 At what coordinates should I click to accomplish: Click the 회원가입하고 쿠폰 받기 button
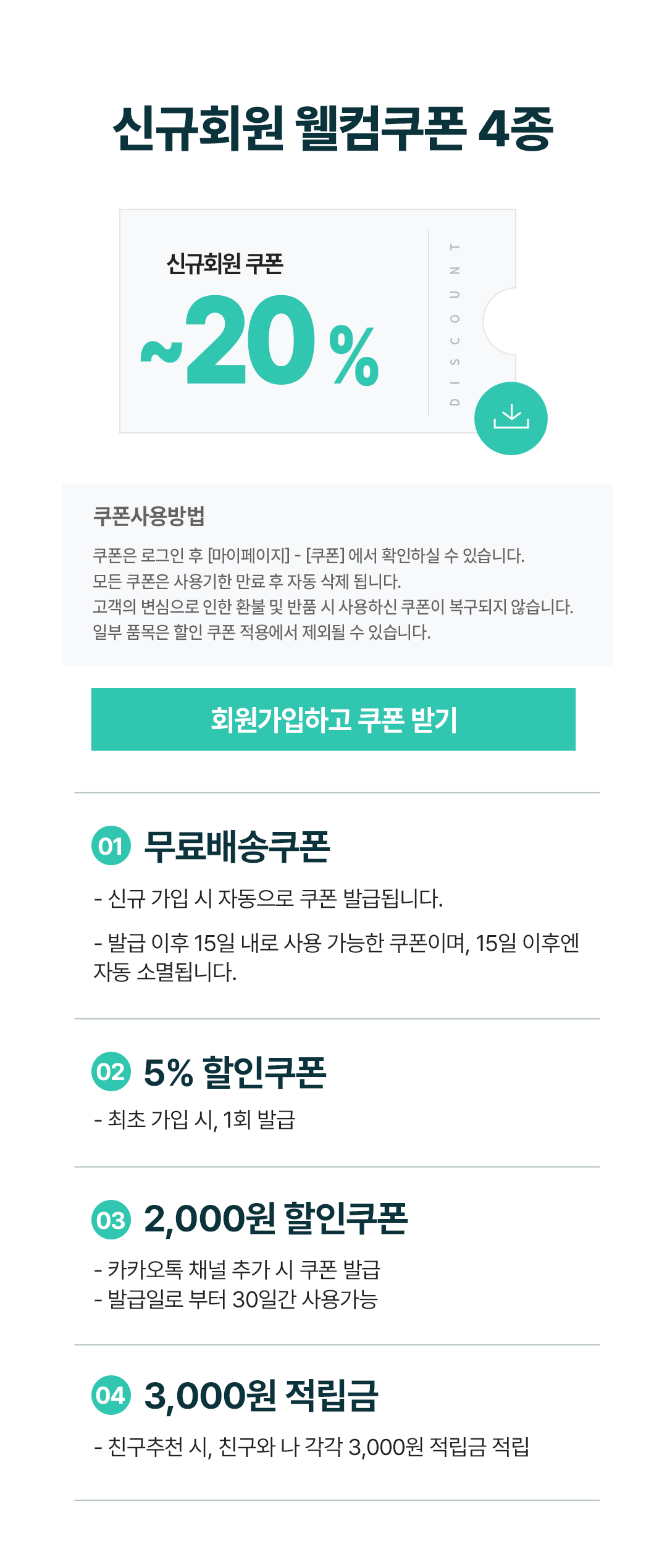click(333, 719)
